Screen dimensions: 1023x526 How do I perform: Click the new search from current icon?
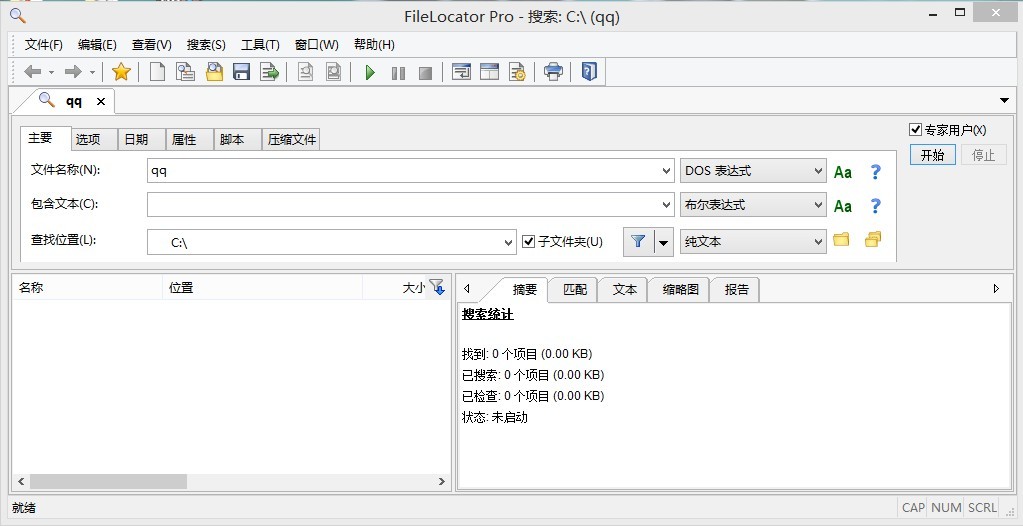[x=185, y=72]
